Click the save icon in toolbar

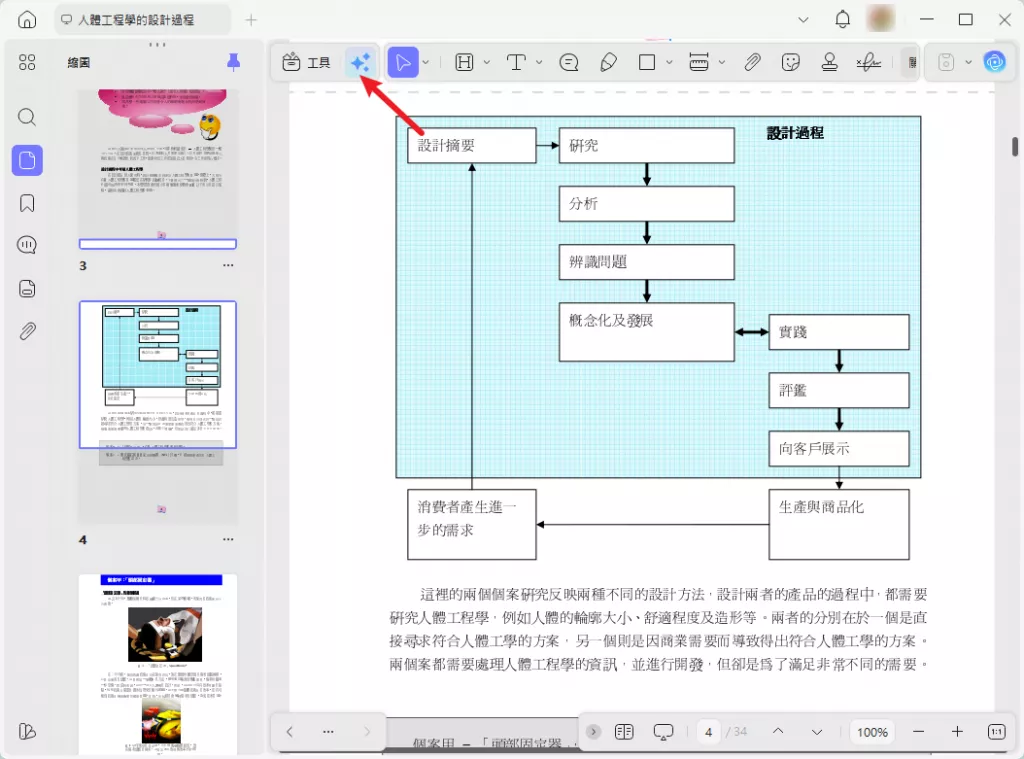[946, 63]
